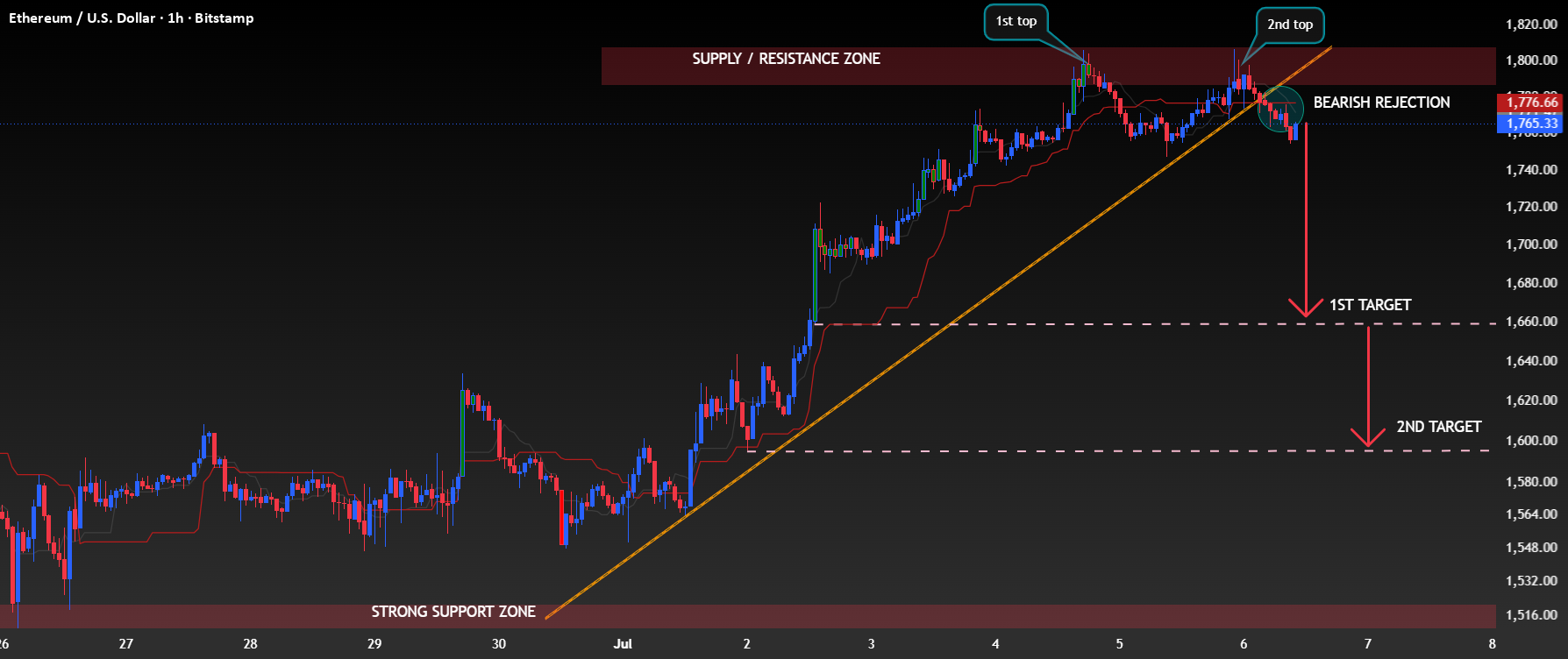Click date 6 on the time axis

1244,644
